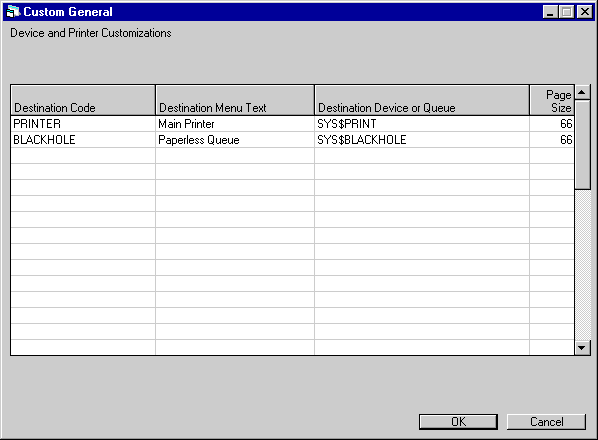Click the vertical scrollbar thumb
The image size is (598, 440).
(x=582, y=145)
